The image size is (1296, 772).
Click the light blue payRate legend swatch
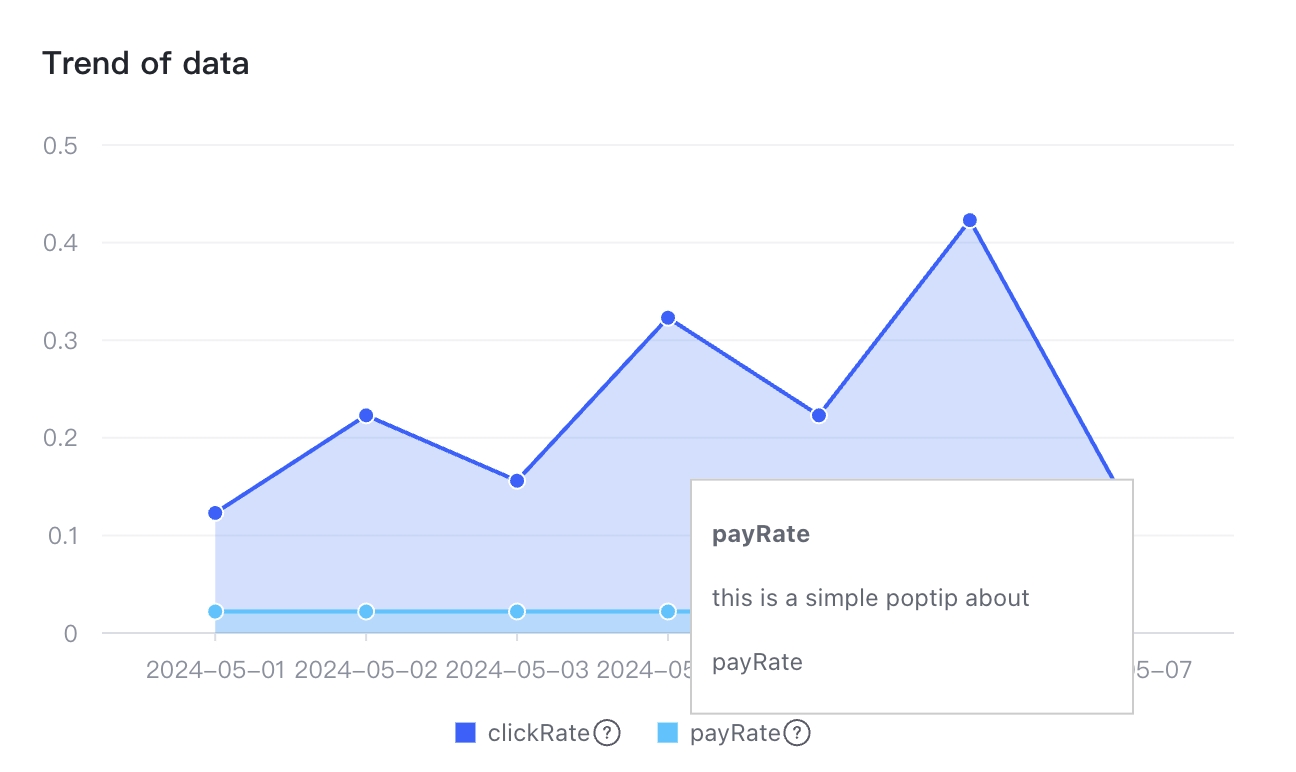(667, 734)
